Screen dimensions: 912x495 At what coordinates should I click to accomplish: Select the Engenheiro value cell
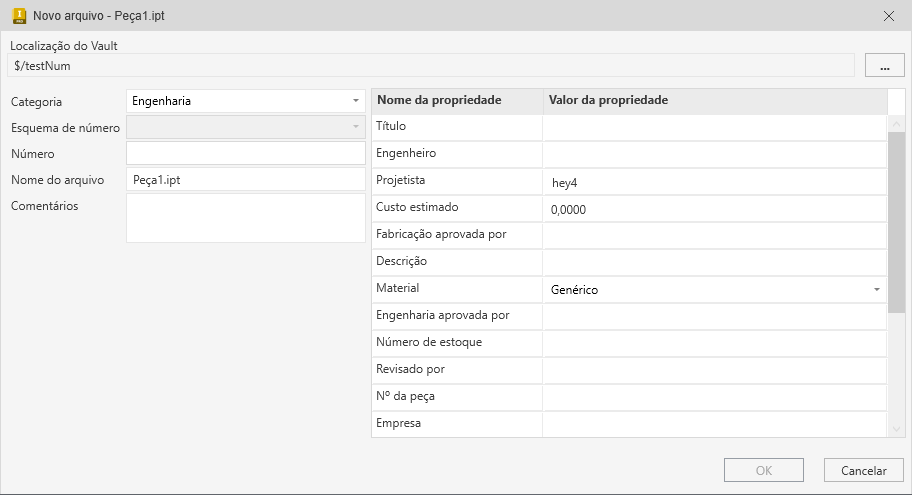714,154
